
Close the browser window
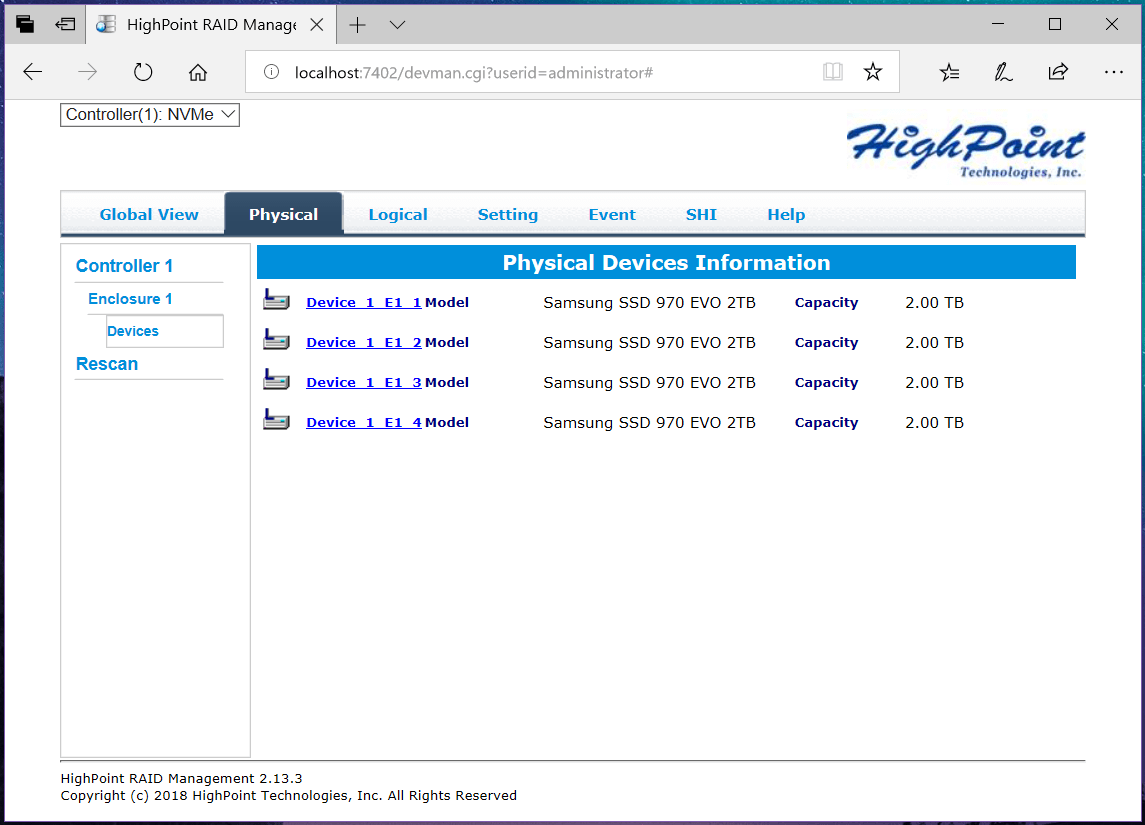click(x=1111, y=24)
